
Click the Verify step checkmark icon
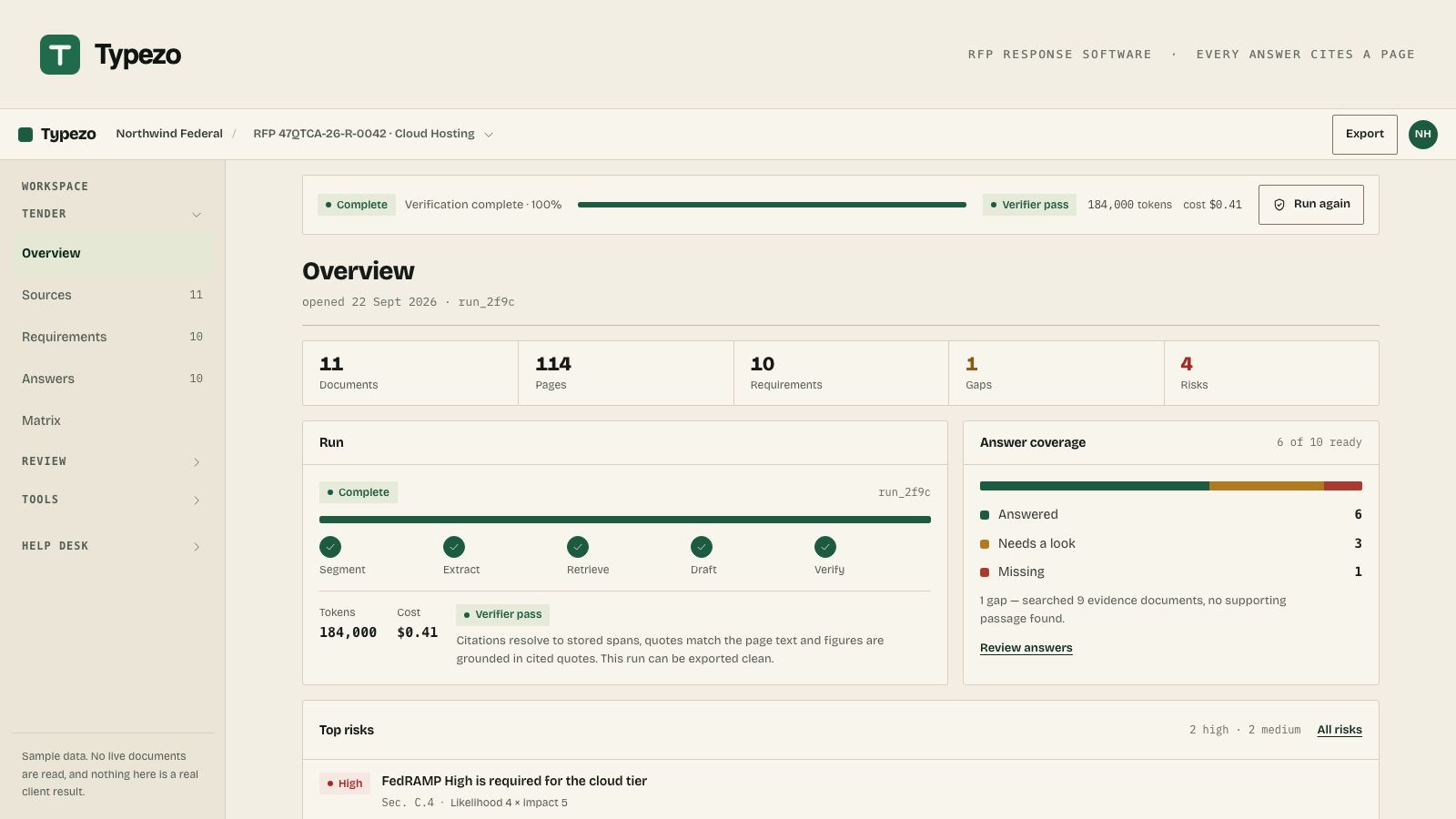825,547
